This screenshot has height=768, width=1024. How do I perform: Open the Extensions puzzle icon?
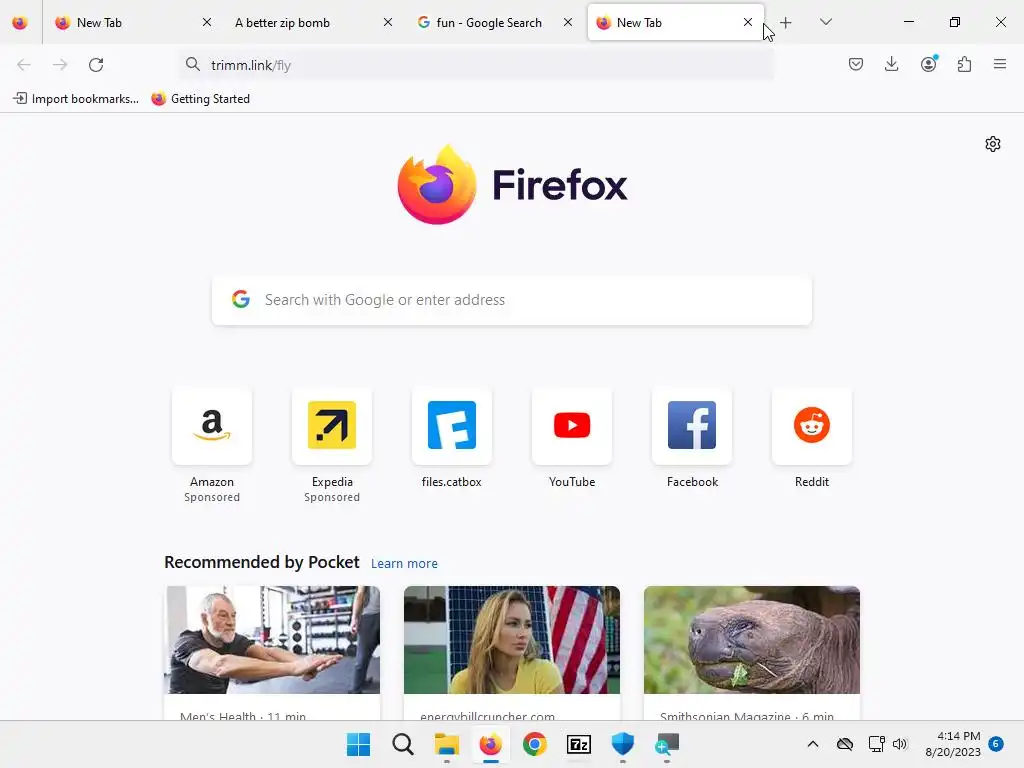point(965,64)
